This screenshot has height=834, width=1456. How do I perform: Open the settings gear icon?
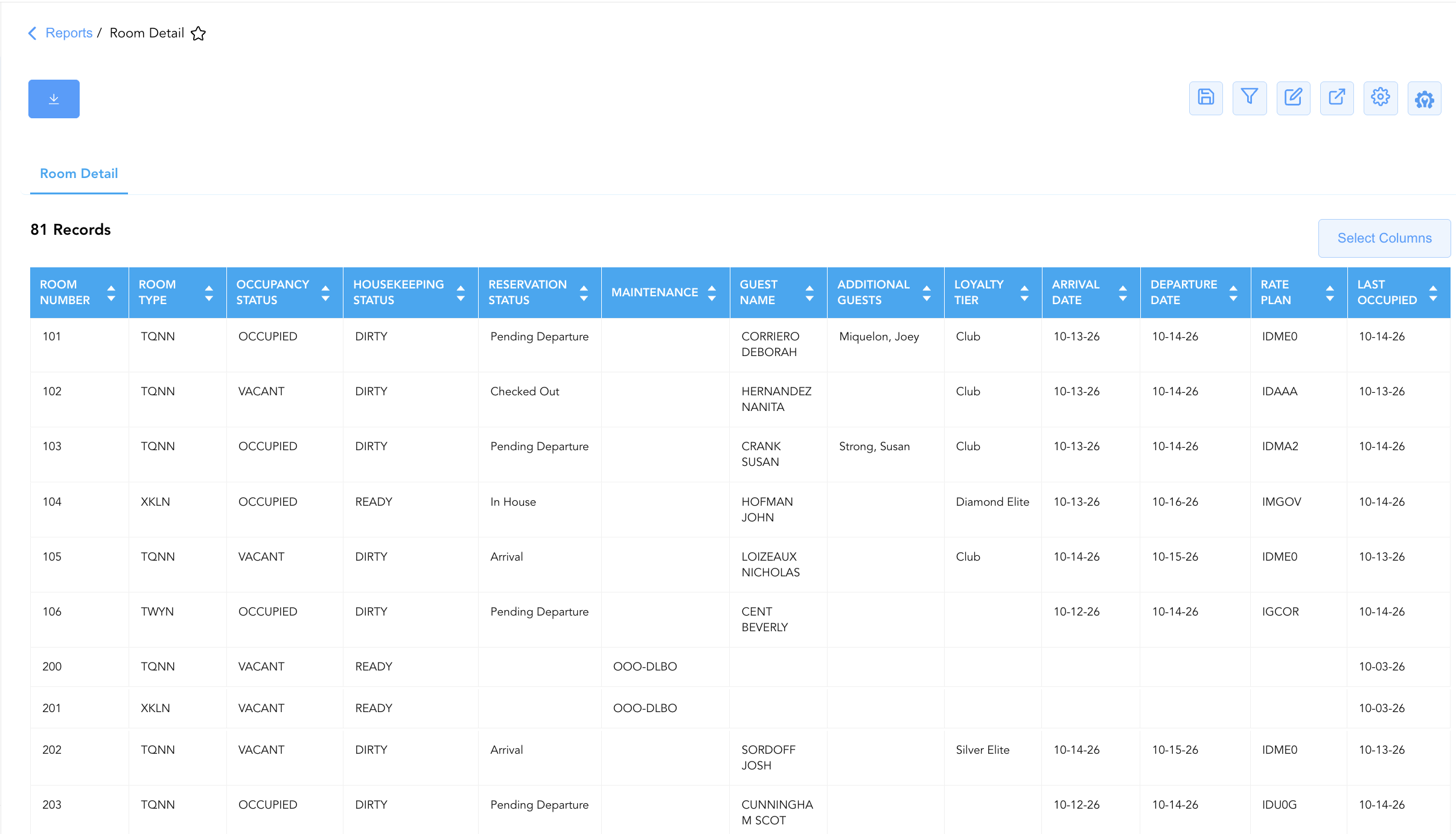click(1381, 98)
